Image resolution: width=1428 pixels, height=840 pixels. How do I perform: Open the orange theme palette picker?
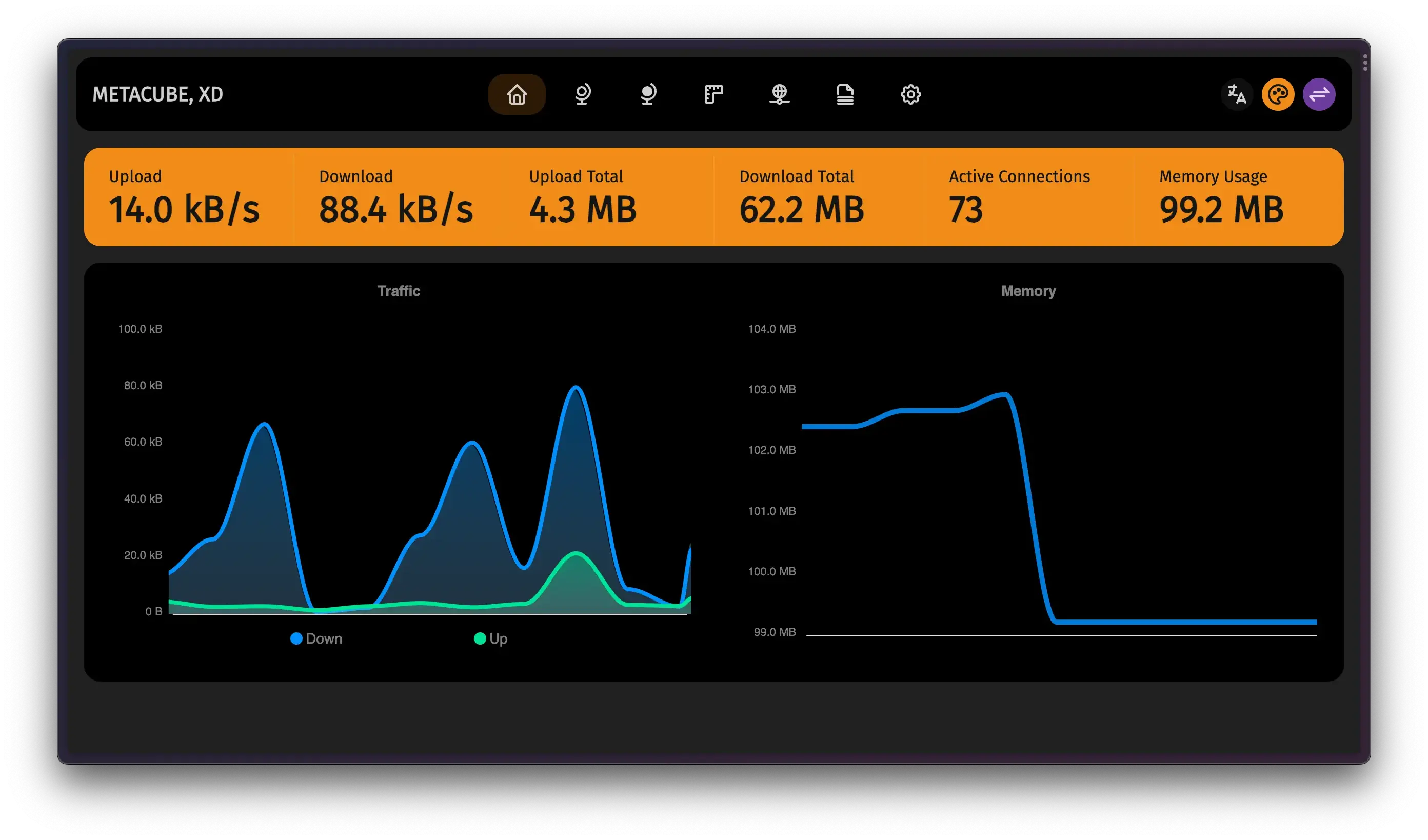[x=1278, y=94]
